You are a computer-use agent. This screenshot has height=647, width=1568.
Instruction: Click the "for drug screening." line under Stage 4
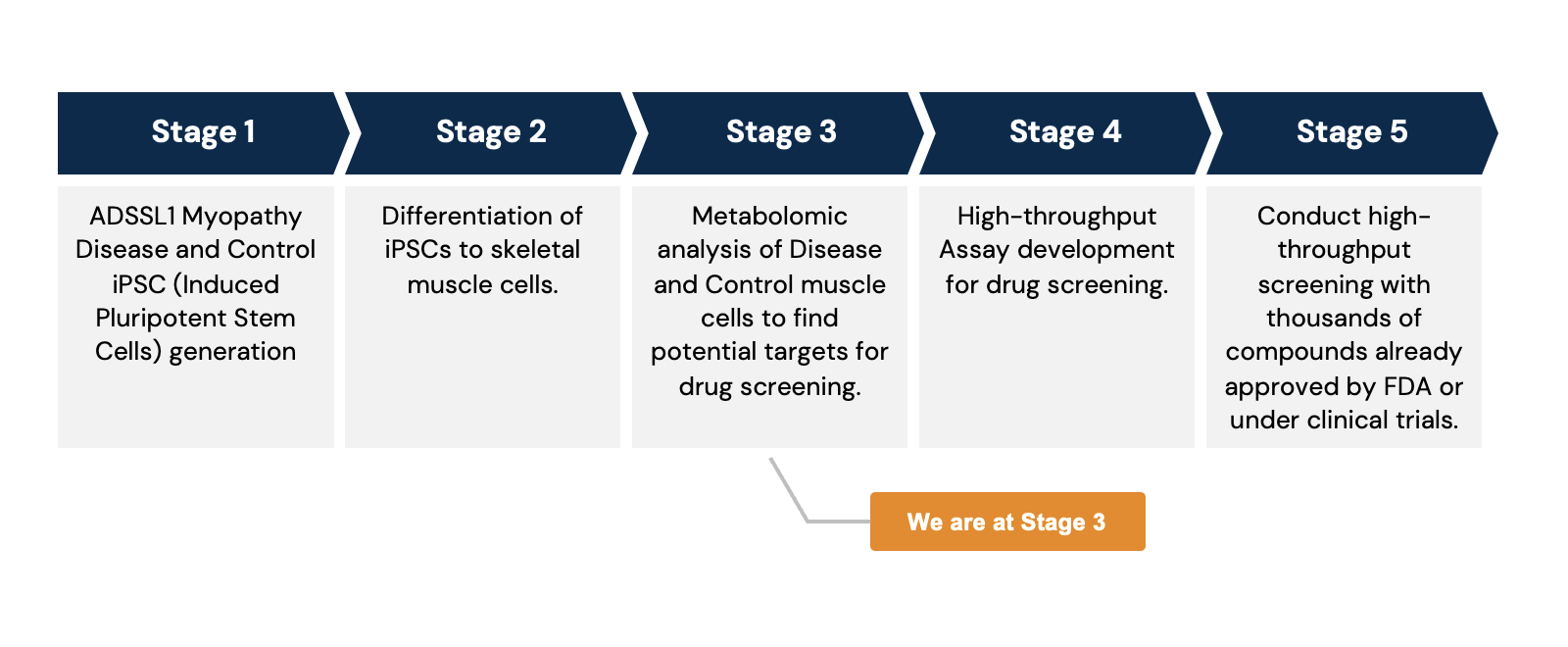click(1056, 284)
